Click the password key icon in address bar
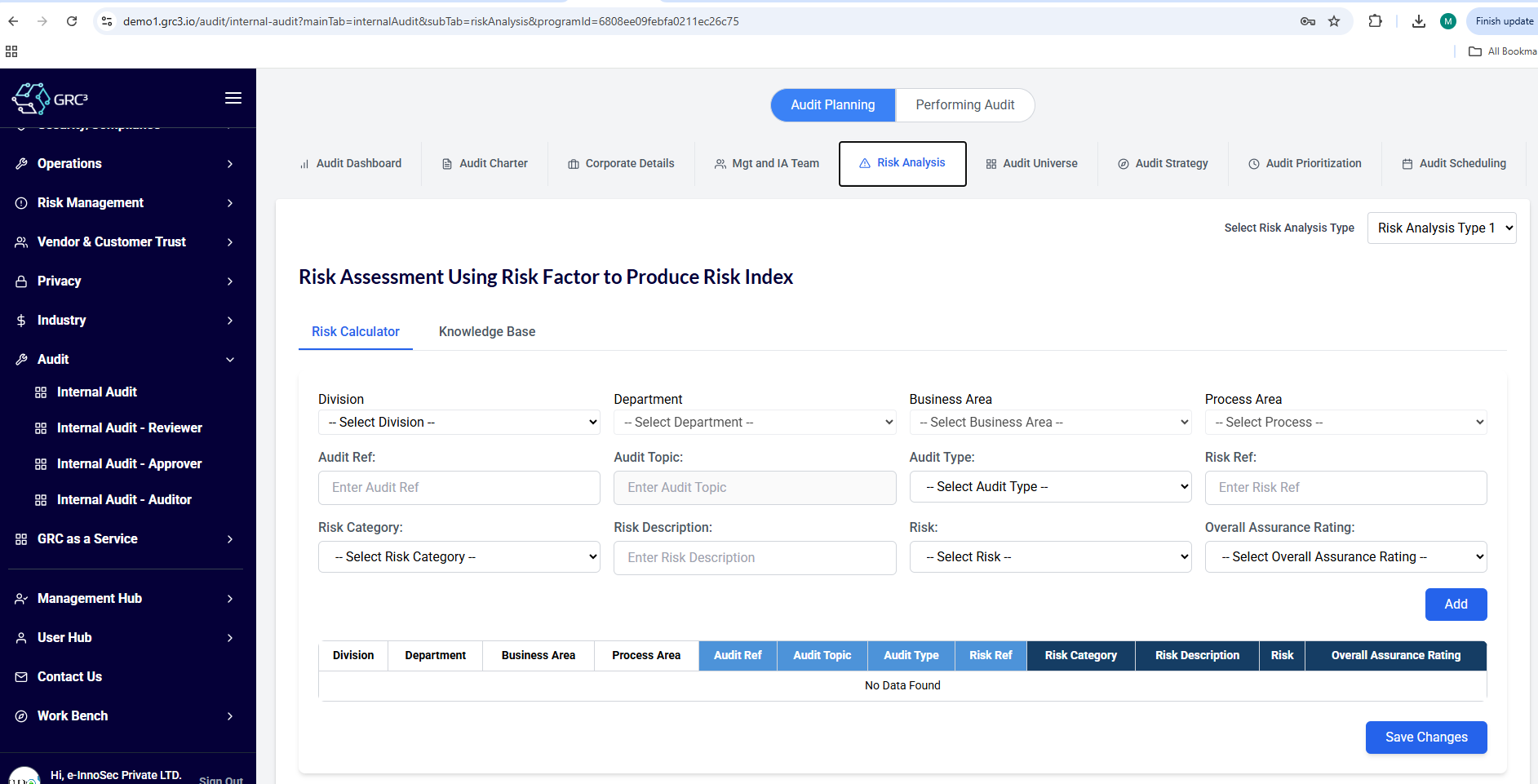 1307,21
